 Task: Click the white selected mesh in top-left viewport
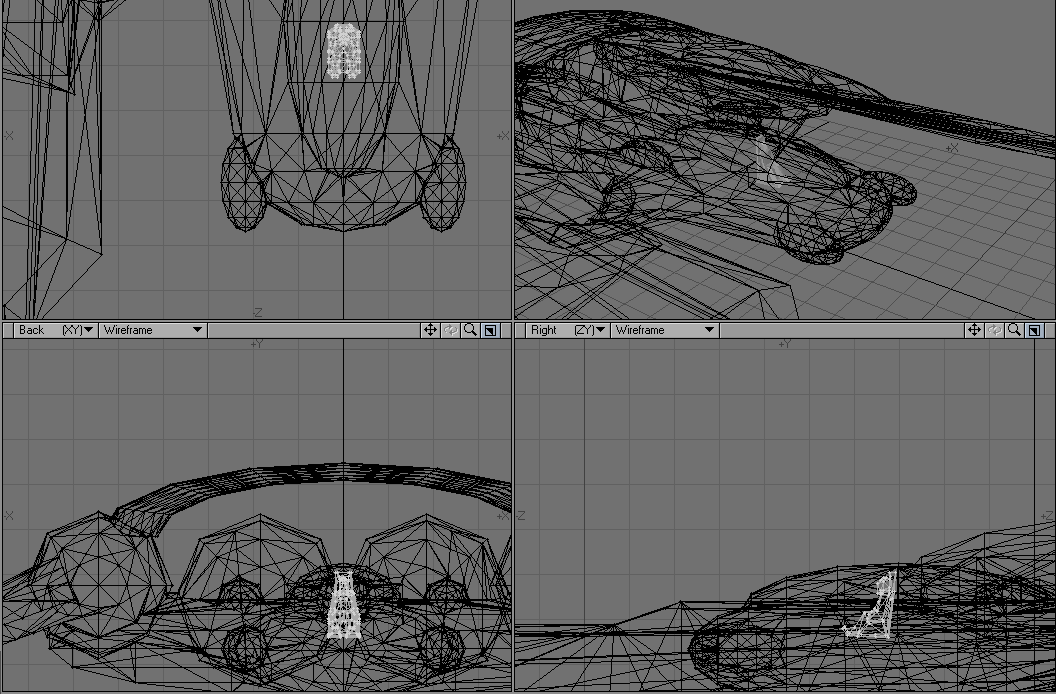click(343, 52)
